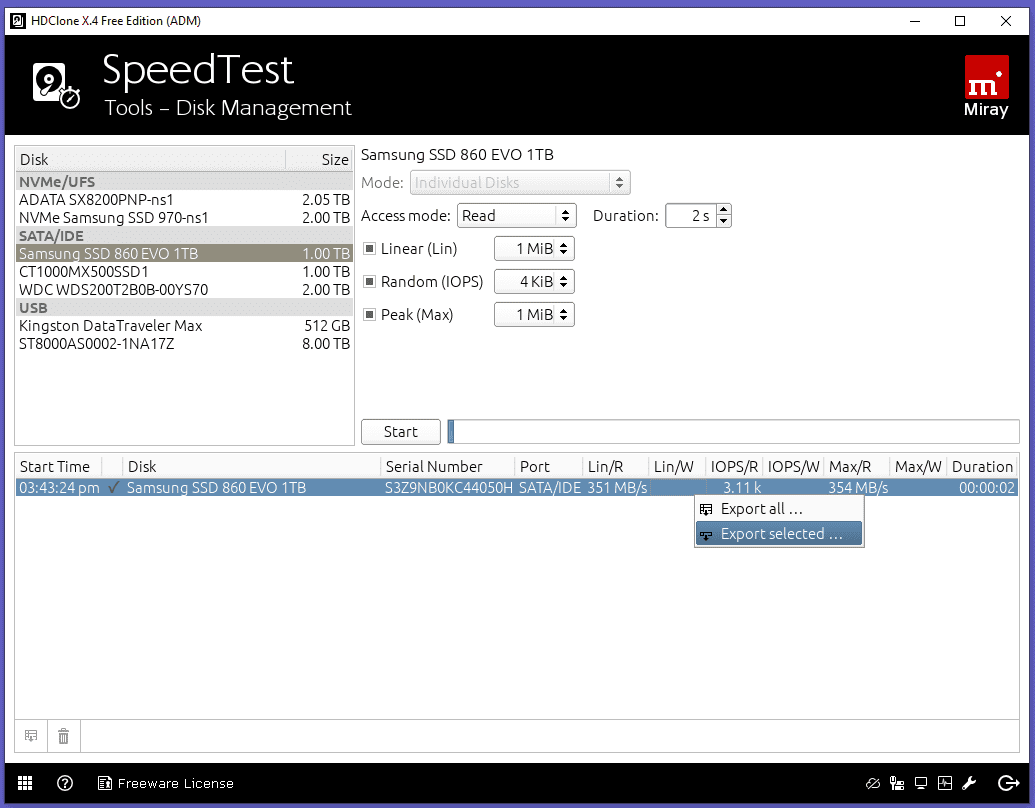
Task: Select ADATA SX8200PNP-ns1 disk
Action: pyautogui.click(x=184, y=200)
